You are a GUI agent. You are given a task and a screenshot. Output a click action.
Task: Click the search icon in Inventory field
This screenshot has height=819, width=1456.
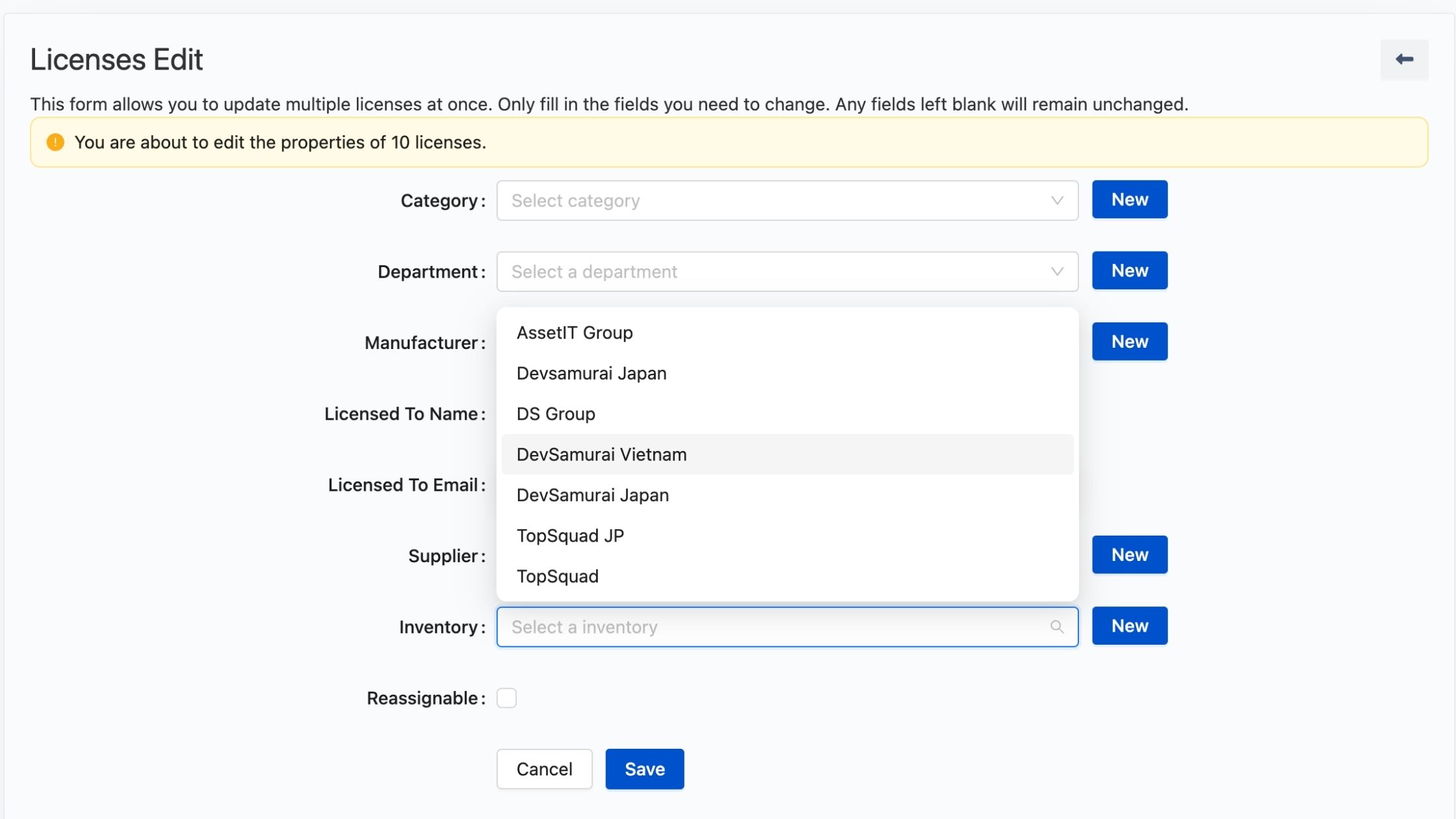[x=1057, y=627]
